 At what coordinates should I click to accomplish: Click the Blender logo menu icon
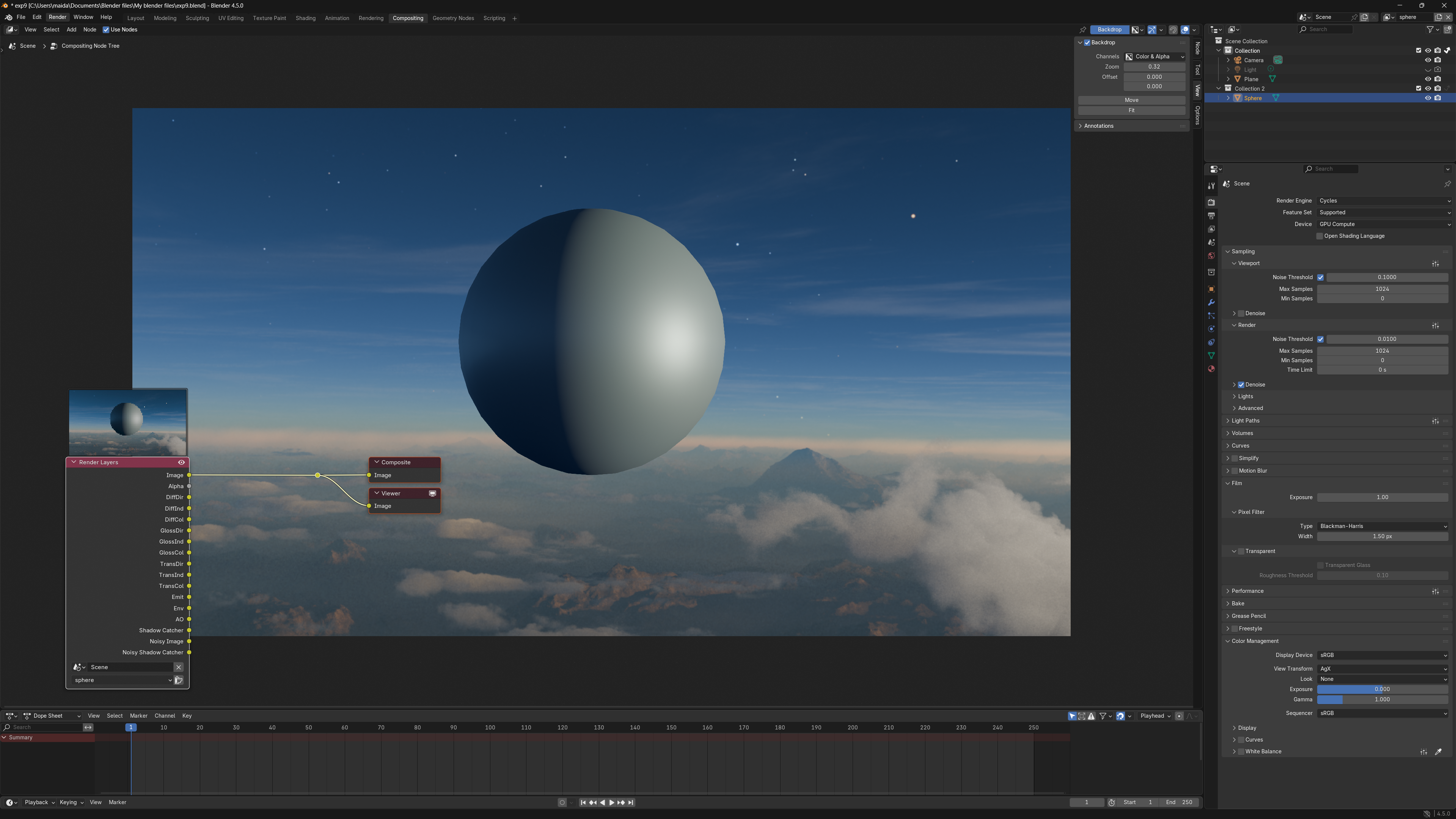point(8,17)
